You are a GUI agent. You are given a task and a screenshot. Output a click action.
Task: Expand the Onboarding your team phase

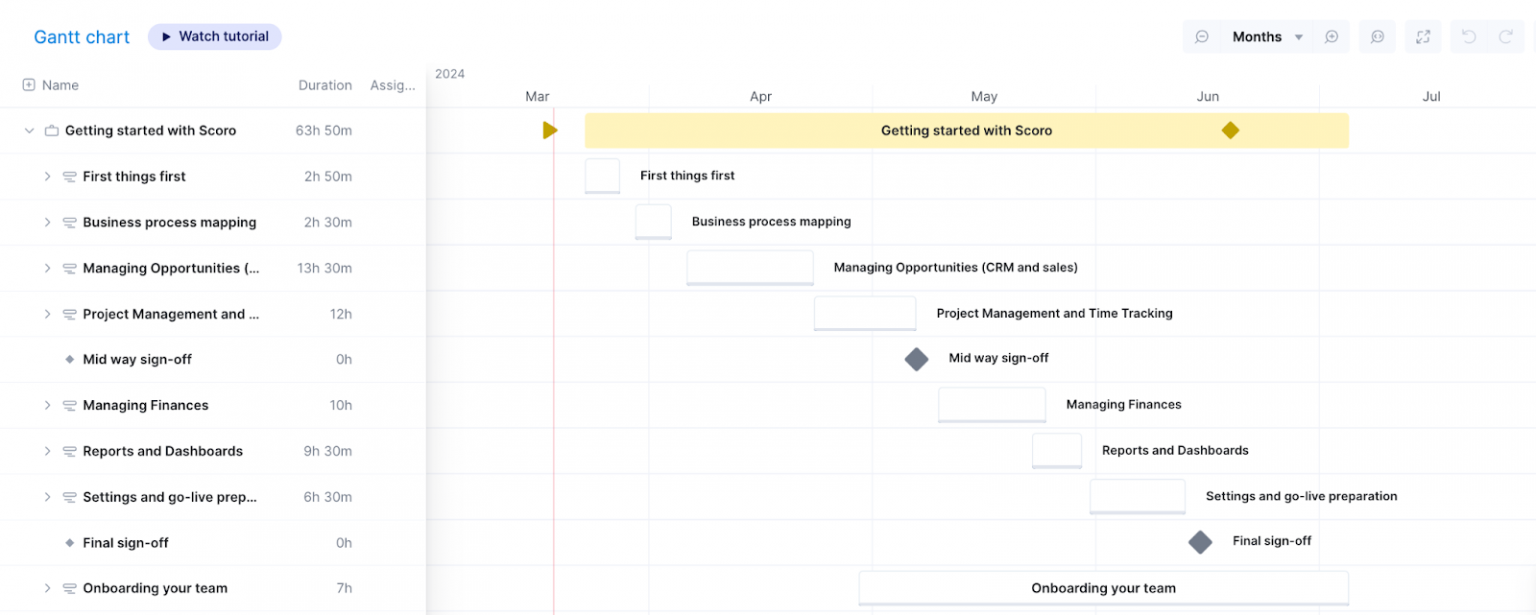pyautogui.click(x=47, y=588)
